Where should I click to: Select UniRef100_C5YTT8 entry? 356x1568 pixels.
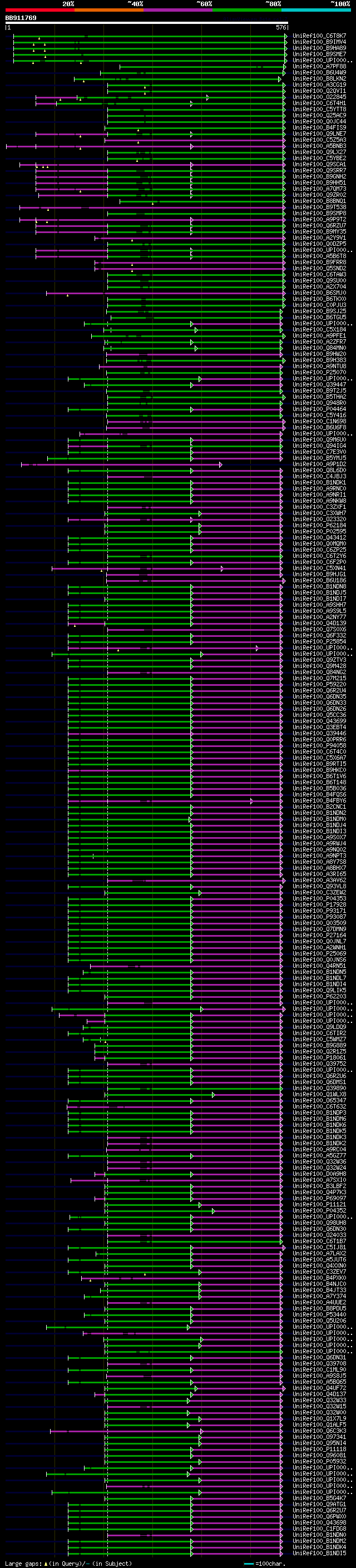(319, 109)
